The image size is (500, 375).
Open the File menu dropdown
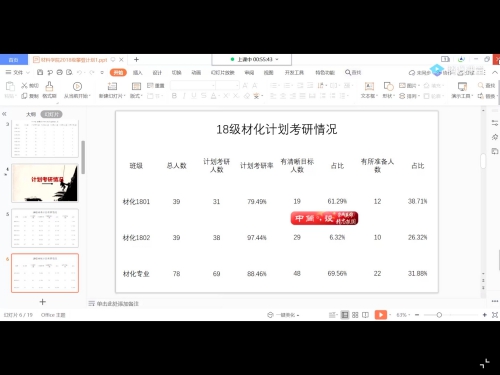click(x=18, y=72)
